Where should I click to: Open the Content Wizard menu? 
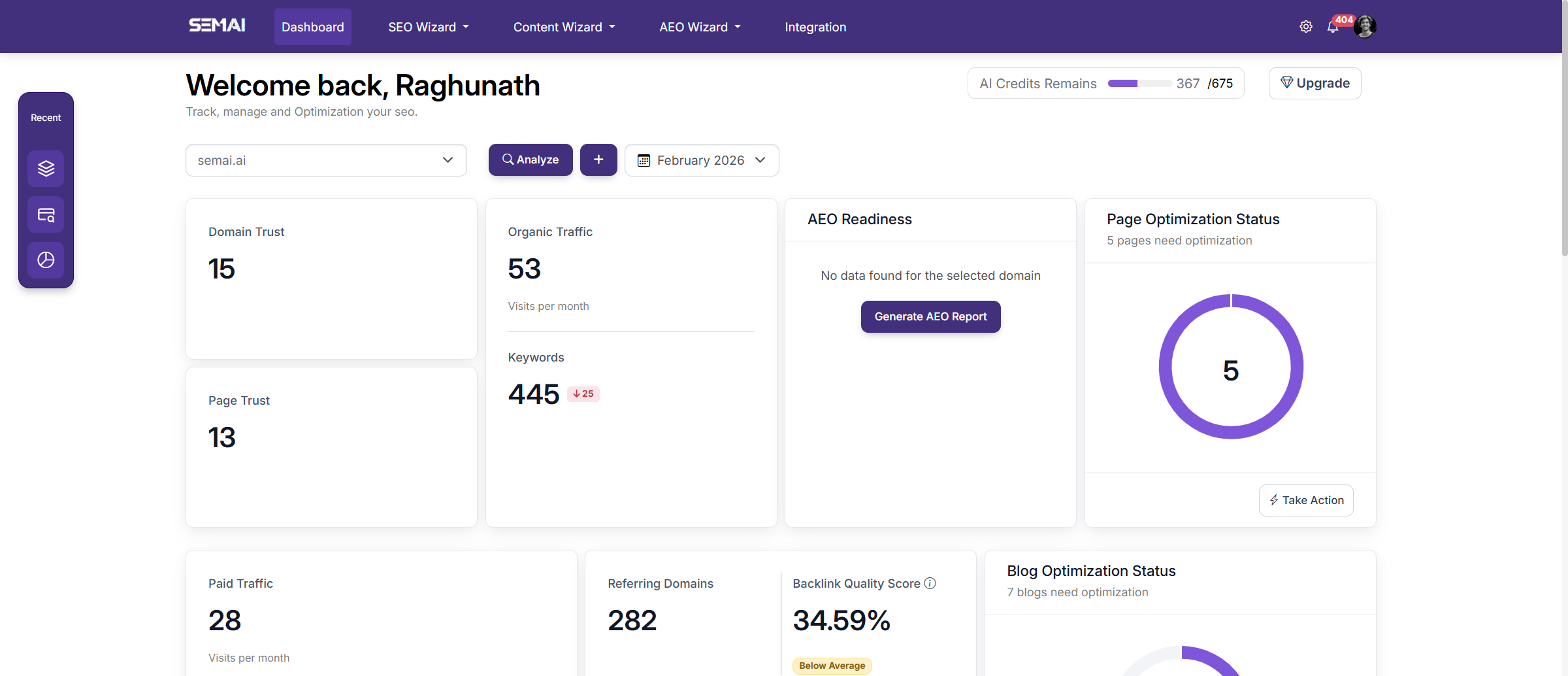click(x=564, y=27)
